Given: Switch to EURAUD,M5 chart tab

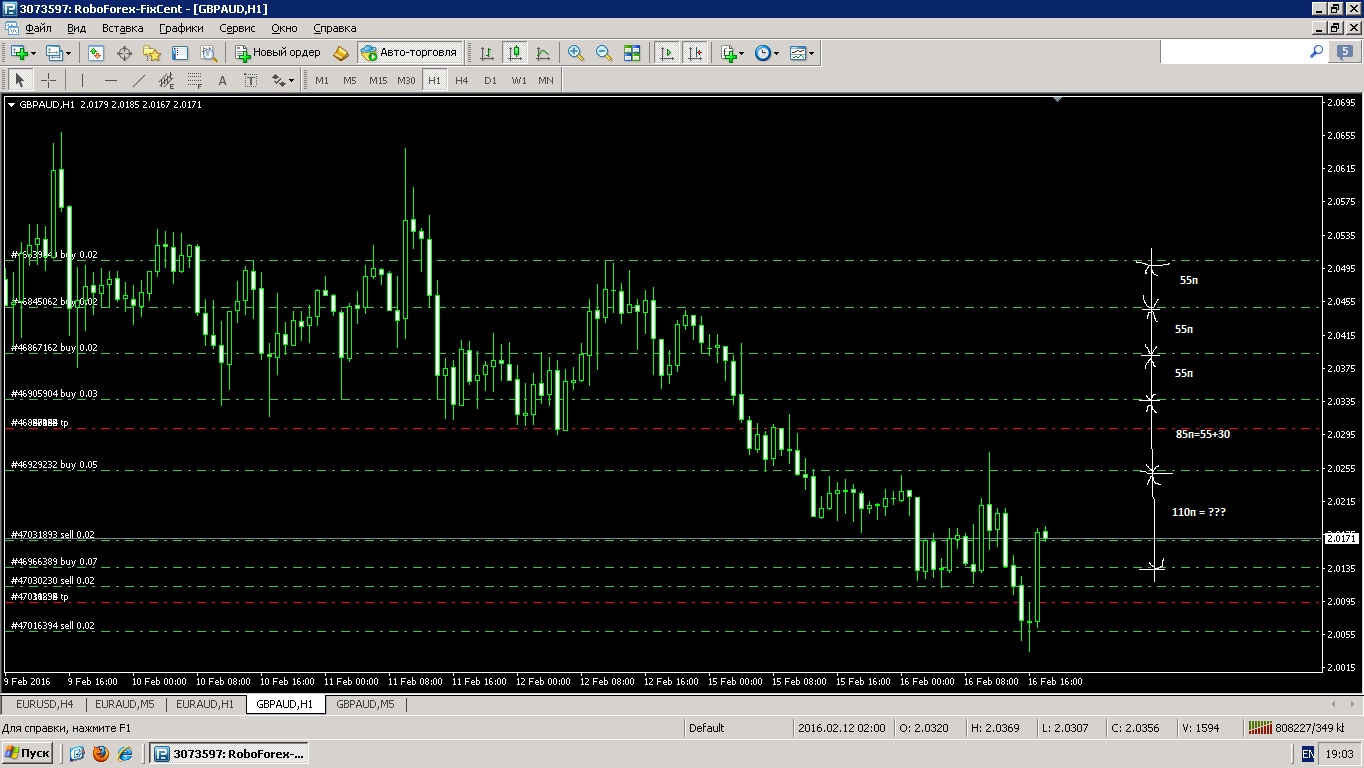Looking at the screenshot, I should (125, 704).
